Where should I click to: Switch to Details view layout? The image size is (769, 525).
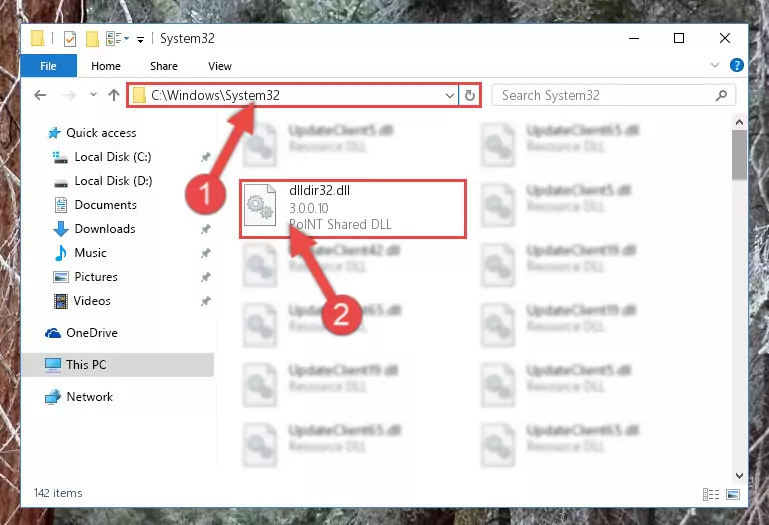(x=711, y=495)
